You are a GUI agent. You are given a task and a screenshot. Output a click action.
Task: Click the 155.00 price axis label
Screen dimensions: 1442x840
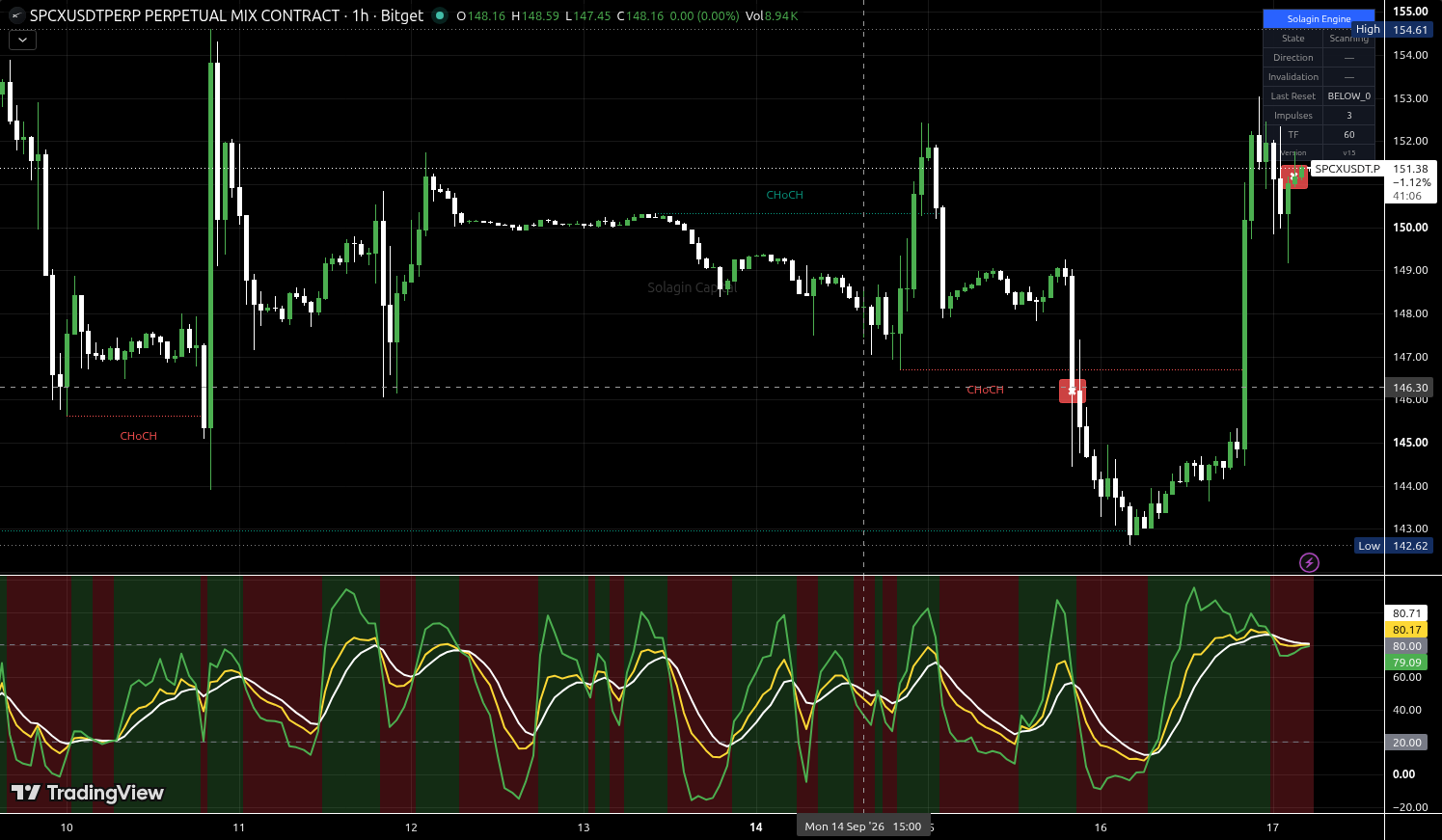tap(1410, 12)
